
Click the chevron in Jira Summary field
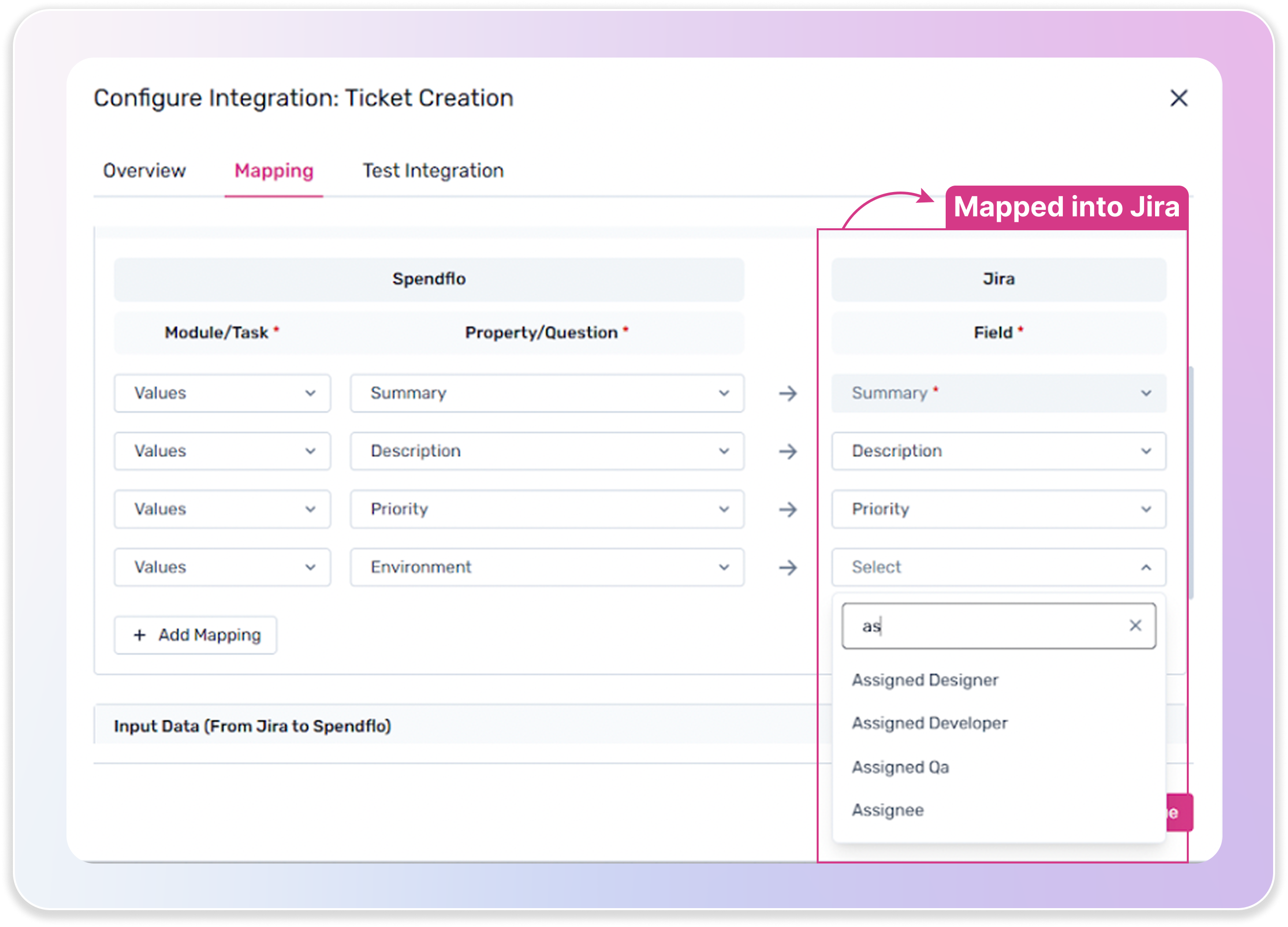click(x=1146, y=393)
